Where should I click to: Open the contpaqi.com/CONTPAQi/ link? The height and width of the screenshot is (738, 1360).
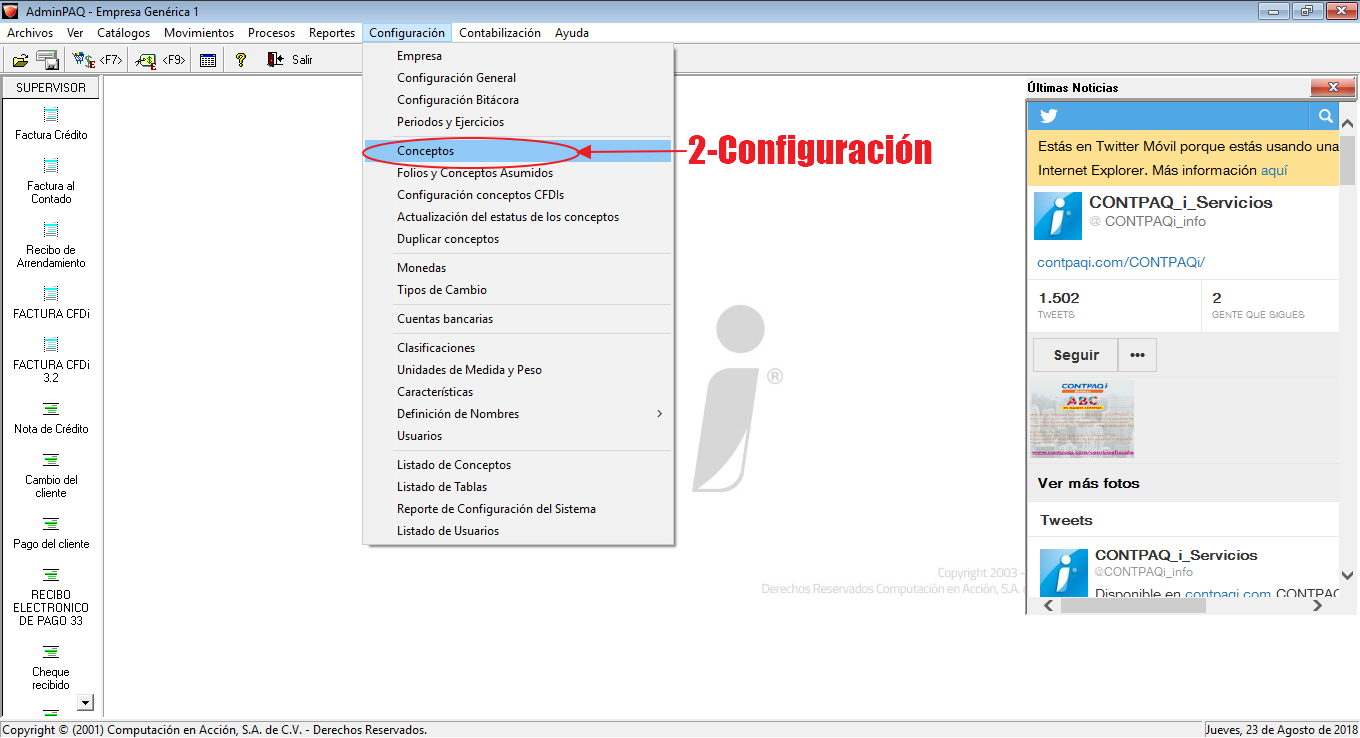(x=1121, y=262)
